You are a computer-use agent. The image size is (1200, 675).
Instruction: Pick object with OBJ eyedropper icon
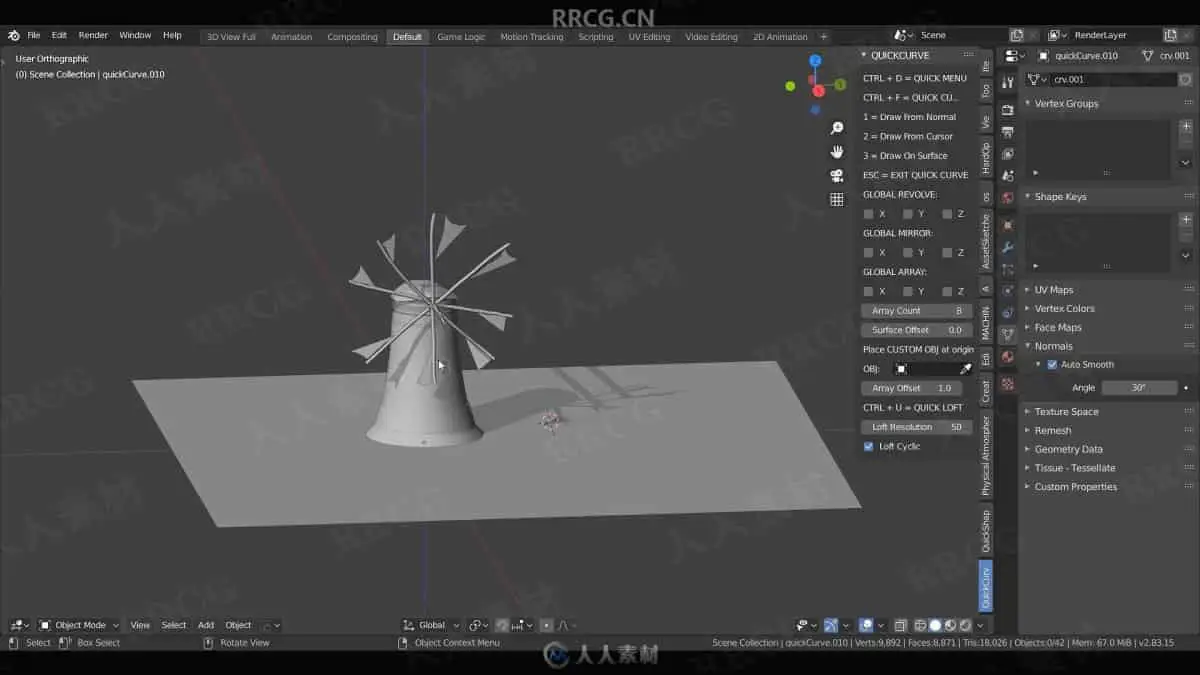(x=965, y=368)
